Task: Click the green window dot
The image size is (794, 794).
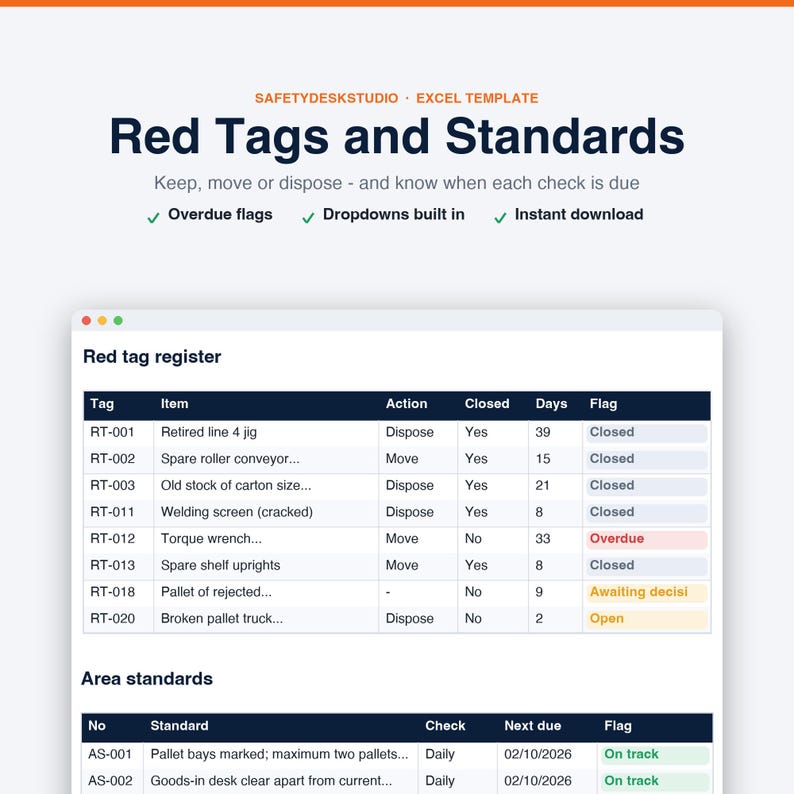Action: (x=118, y=321)
